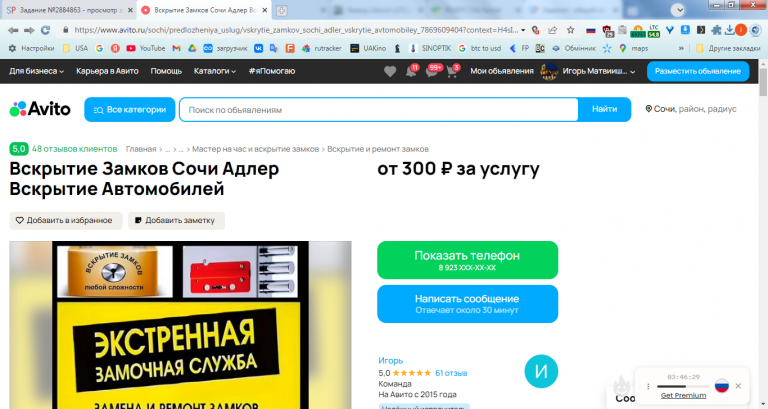Open the Yandex bookmark icon
The width and height of the screenshot is (768, 409).
[x=115, y=48]
